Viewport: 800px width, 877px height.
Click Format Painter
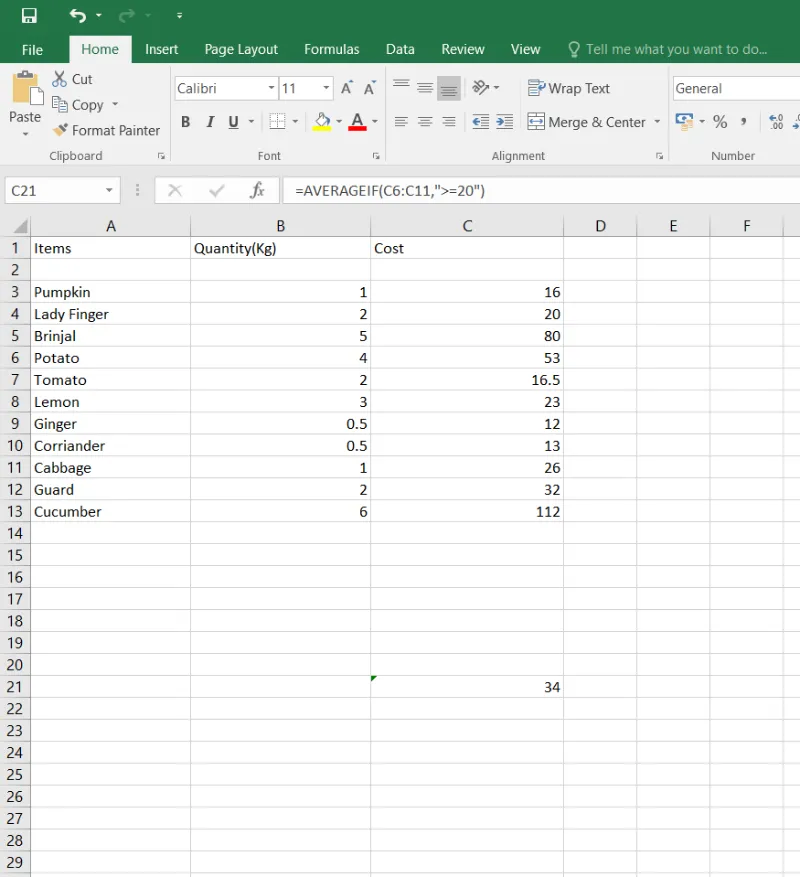(106, 130)
